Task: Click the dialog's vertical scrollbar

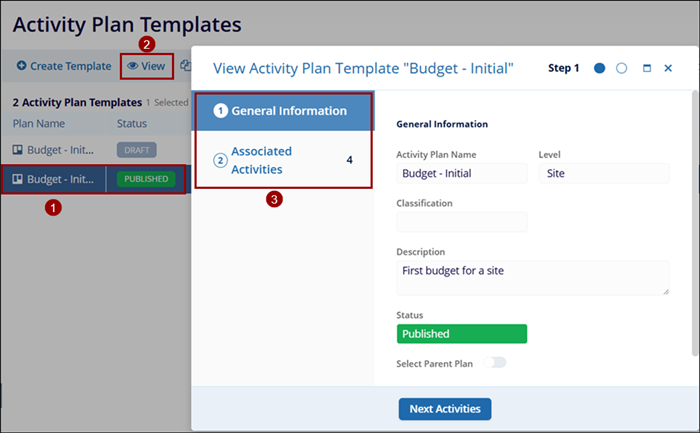Action: click(x=695, y=220)
